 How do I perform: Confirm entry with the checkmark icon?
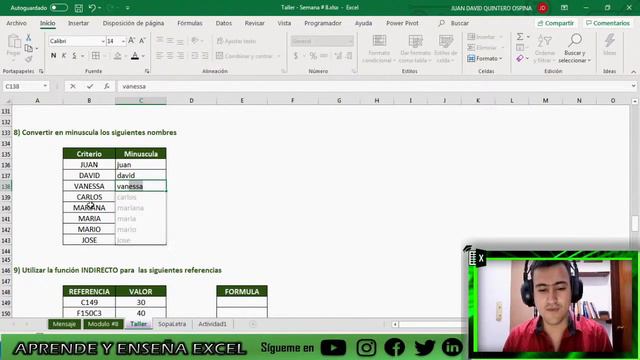(90, 87)
